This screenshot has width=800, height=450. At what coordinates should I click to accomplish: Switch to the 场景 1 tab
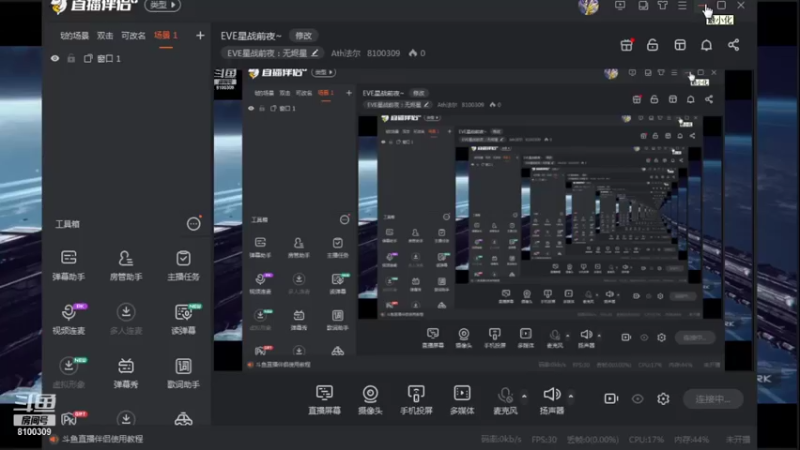point(166,36)
